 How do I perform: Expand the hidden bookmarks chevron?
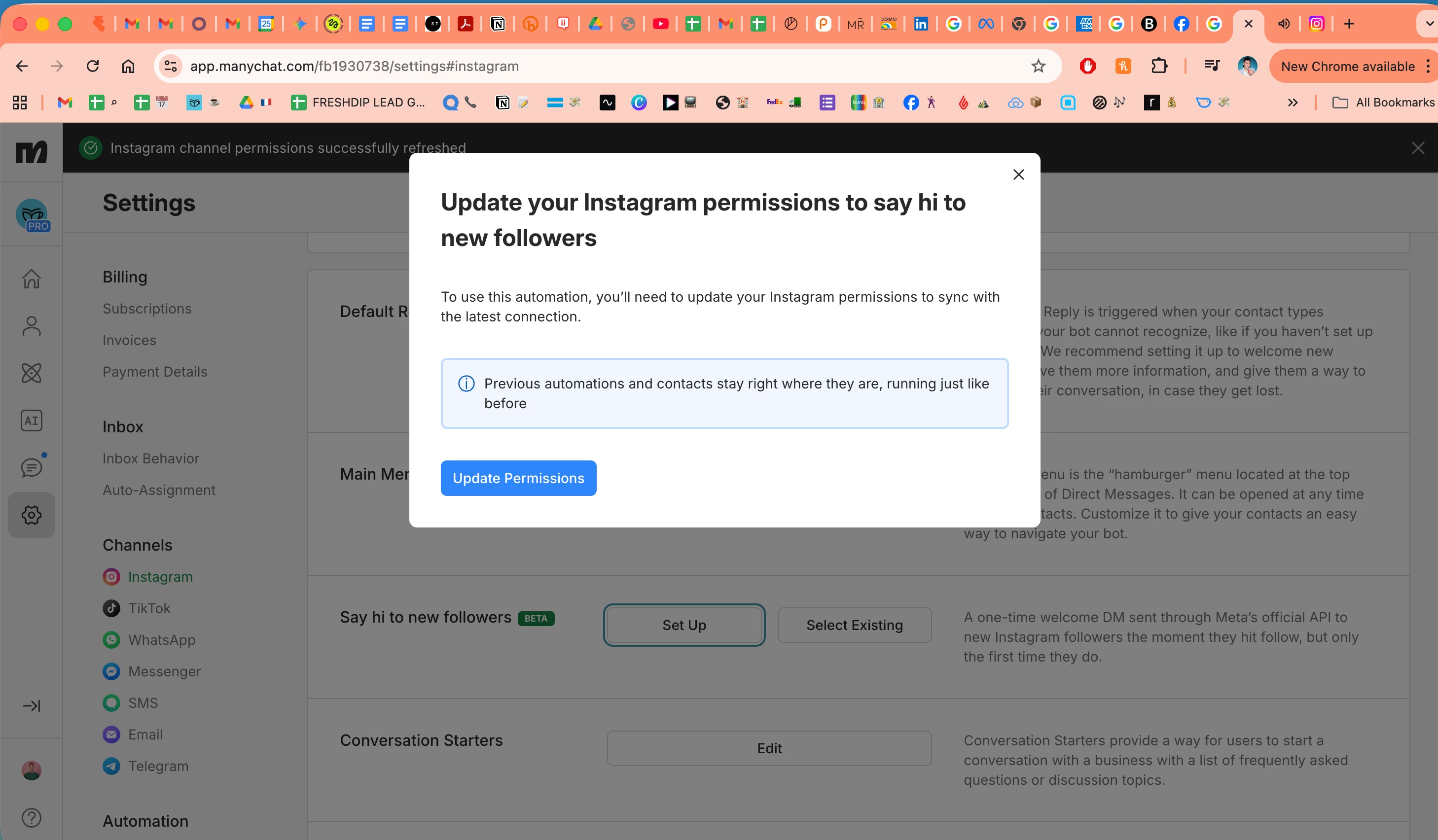tap(1293, 103)
